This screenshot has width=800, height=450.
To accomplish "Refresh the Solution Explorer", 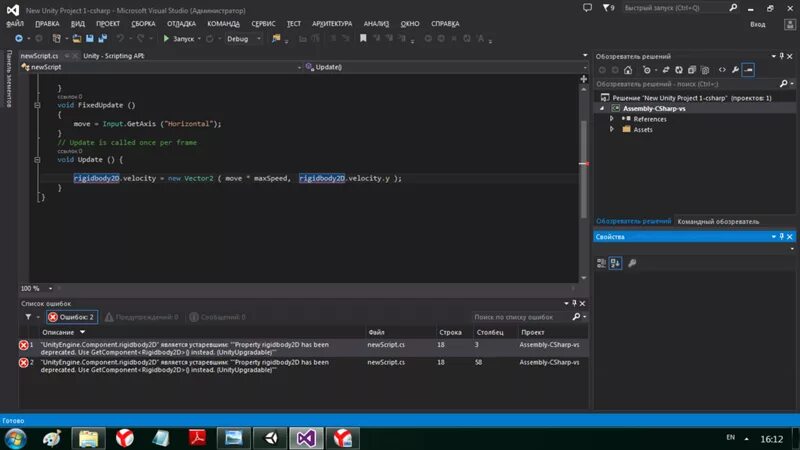I will coord(679,70).
